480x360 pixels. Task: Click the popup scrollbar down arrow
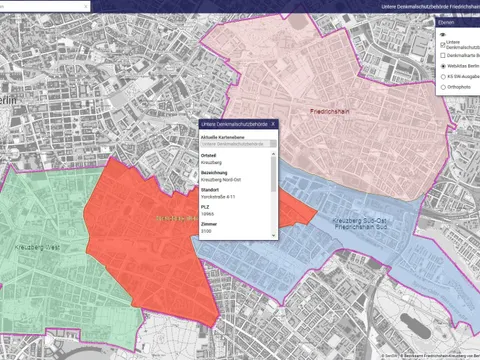tap(274, 235)
